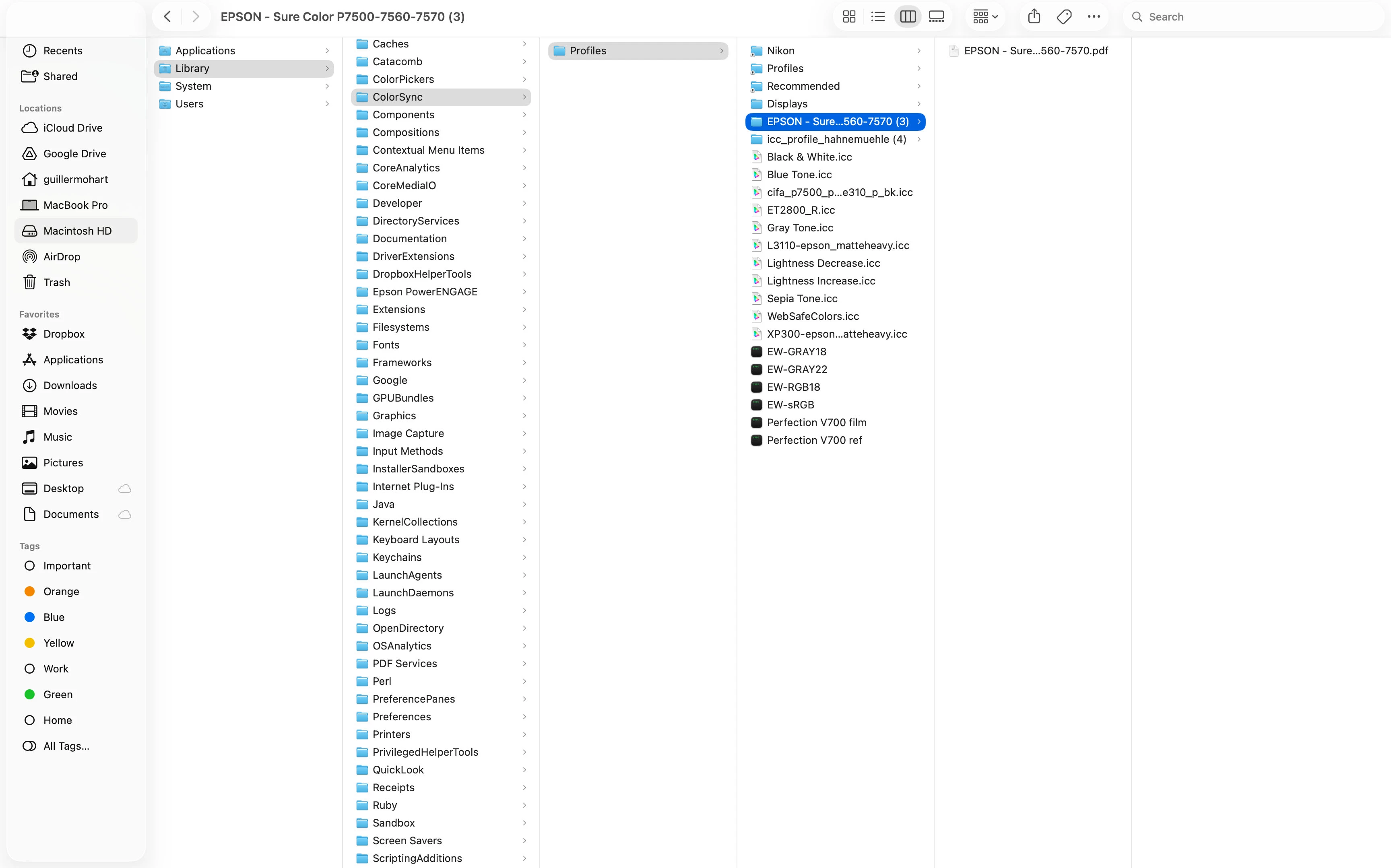Select Google Drive in sidebar Locations

click(x=74, y=154)
